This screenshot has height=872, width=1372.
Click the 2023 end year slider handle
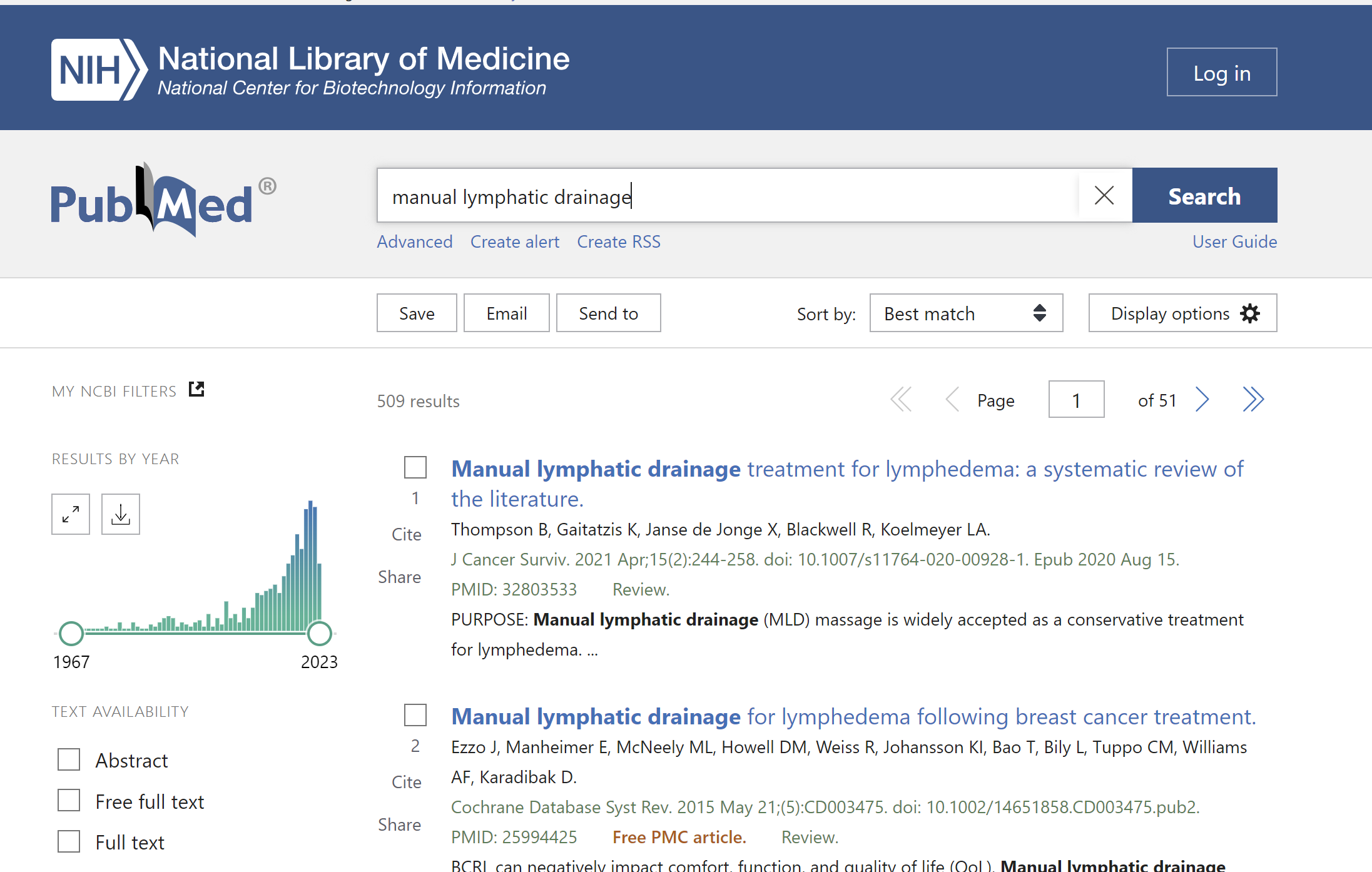pyautogui.click(x=320, y=634)
